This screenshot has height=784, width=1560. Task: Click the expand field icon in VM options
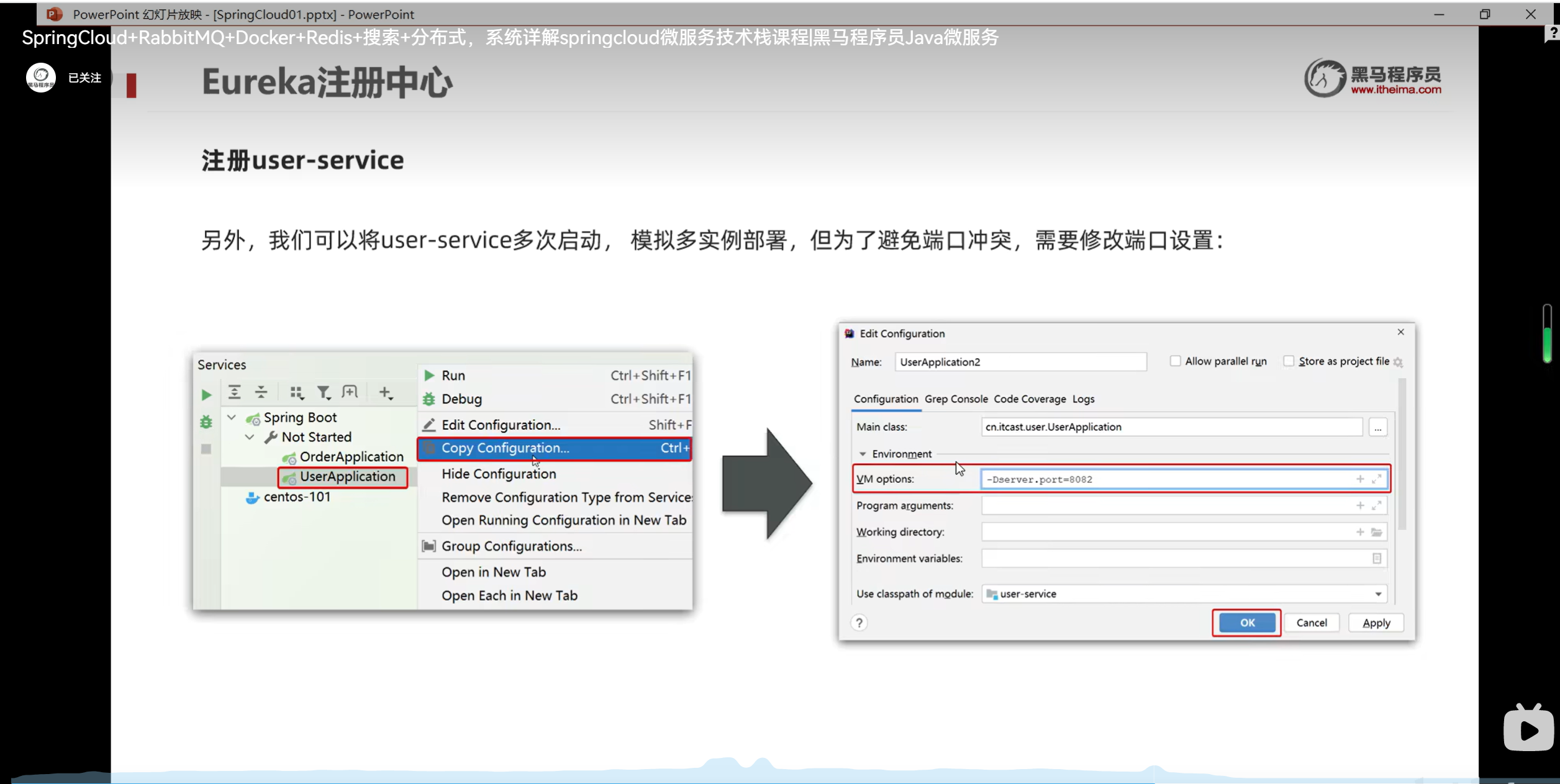point(1376,479)
